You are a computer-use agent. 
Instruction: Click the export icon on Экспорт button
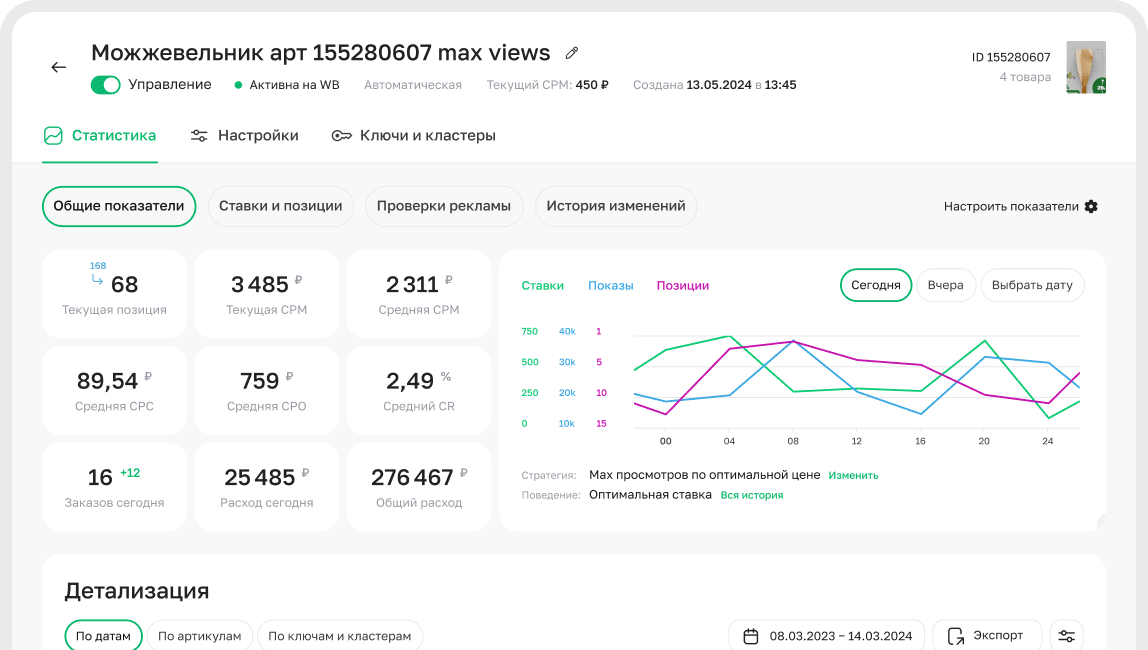[956, 636]
